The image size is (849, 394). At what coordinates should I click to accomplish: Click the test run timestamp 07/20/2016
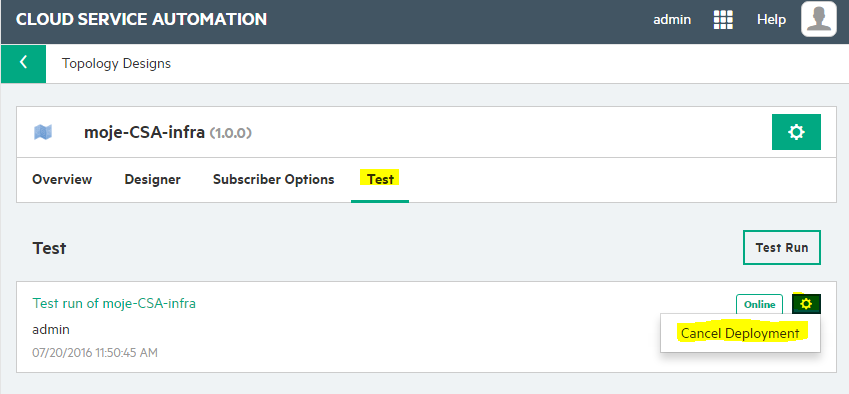[x=95, y=353]
